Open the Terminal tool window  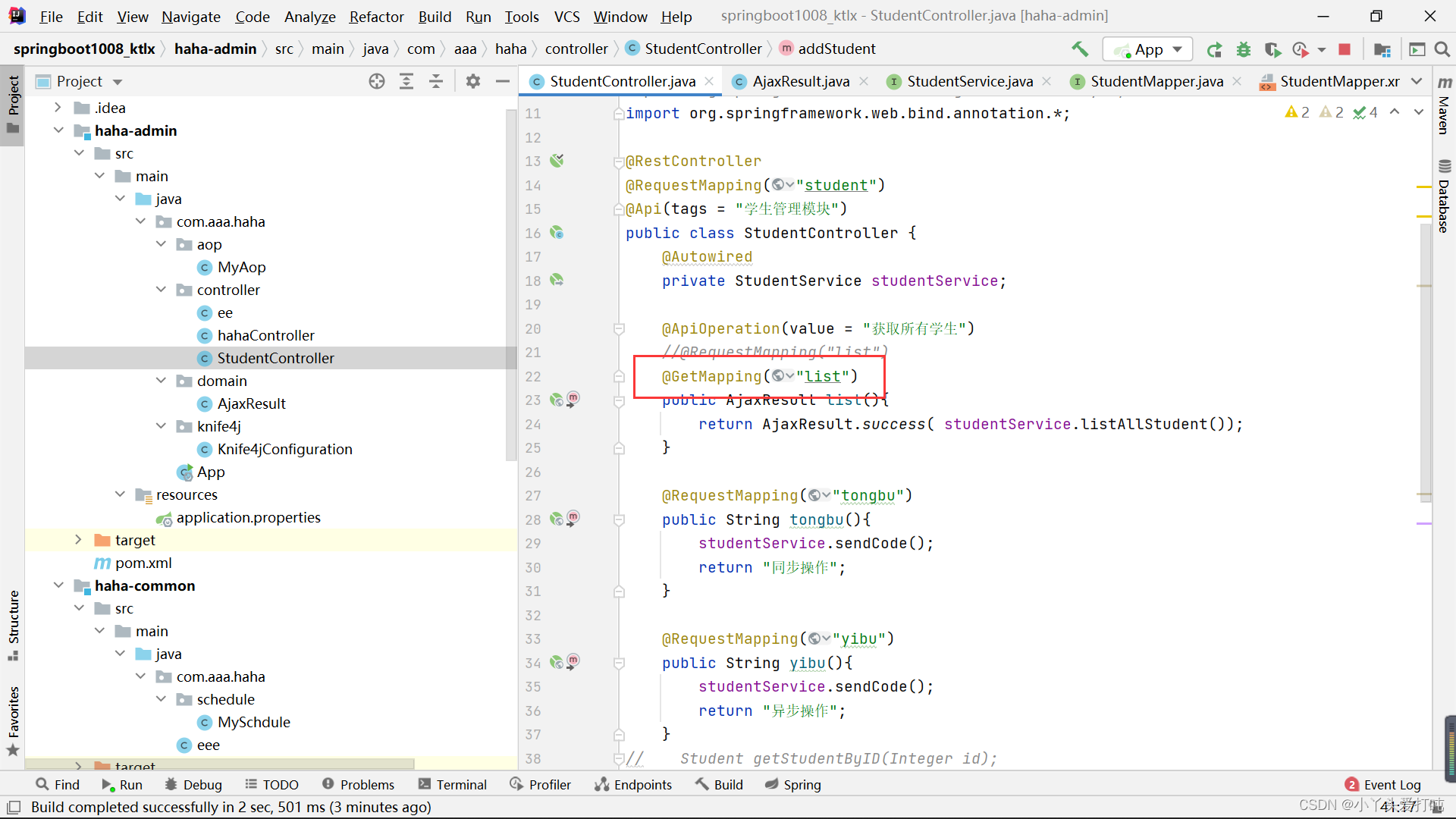coord(453,784)
